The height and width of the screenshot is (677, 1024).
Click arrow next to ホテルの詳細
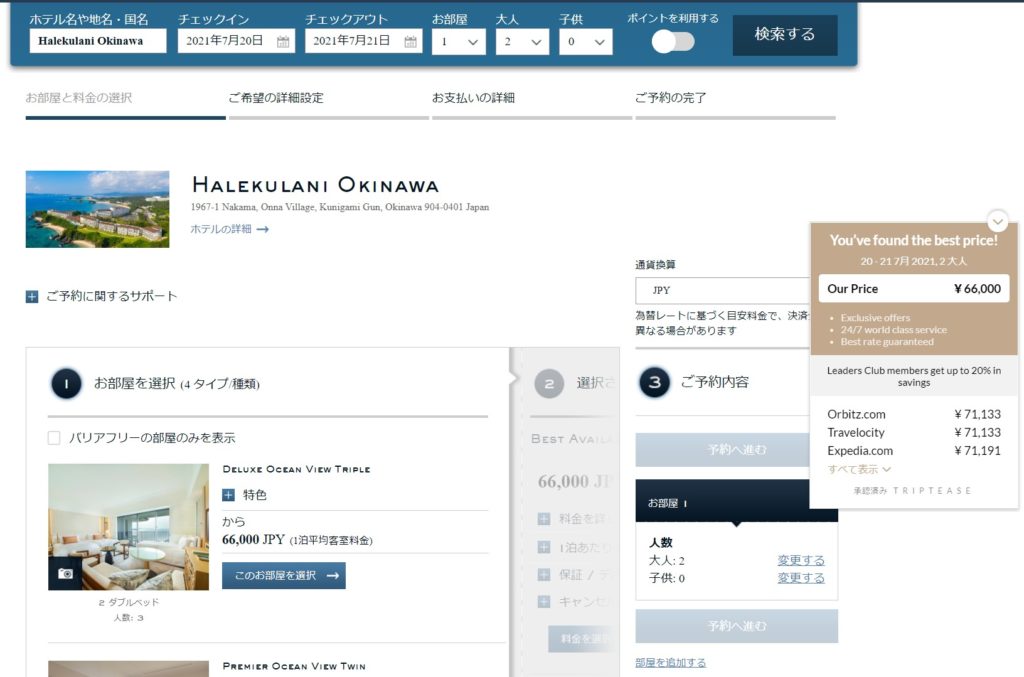262,229
